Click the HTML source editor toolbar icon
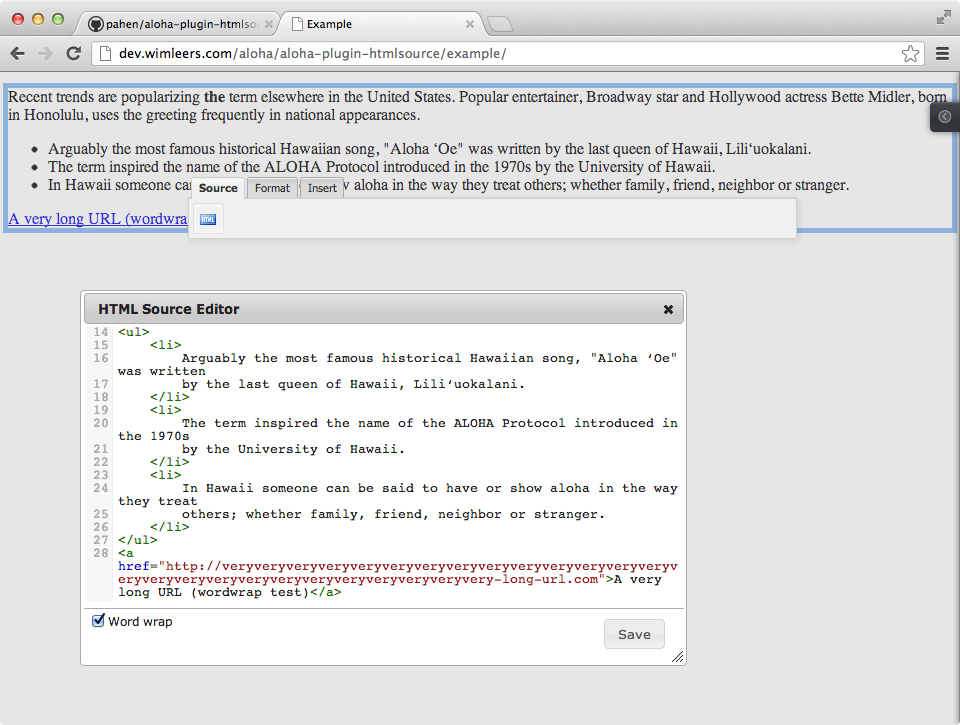Screen dimensions: 960x725 coord(208,220)
